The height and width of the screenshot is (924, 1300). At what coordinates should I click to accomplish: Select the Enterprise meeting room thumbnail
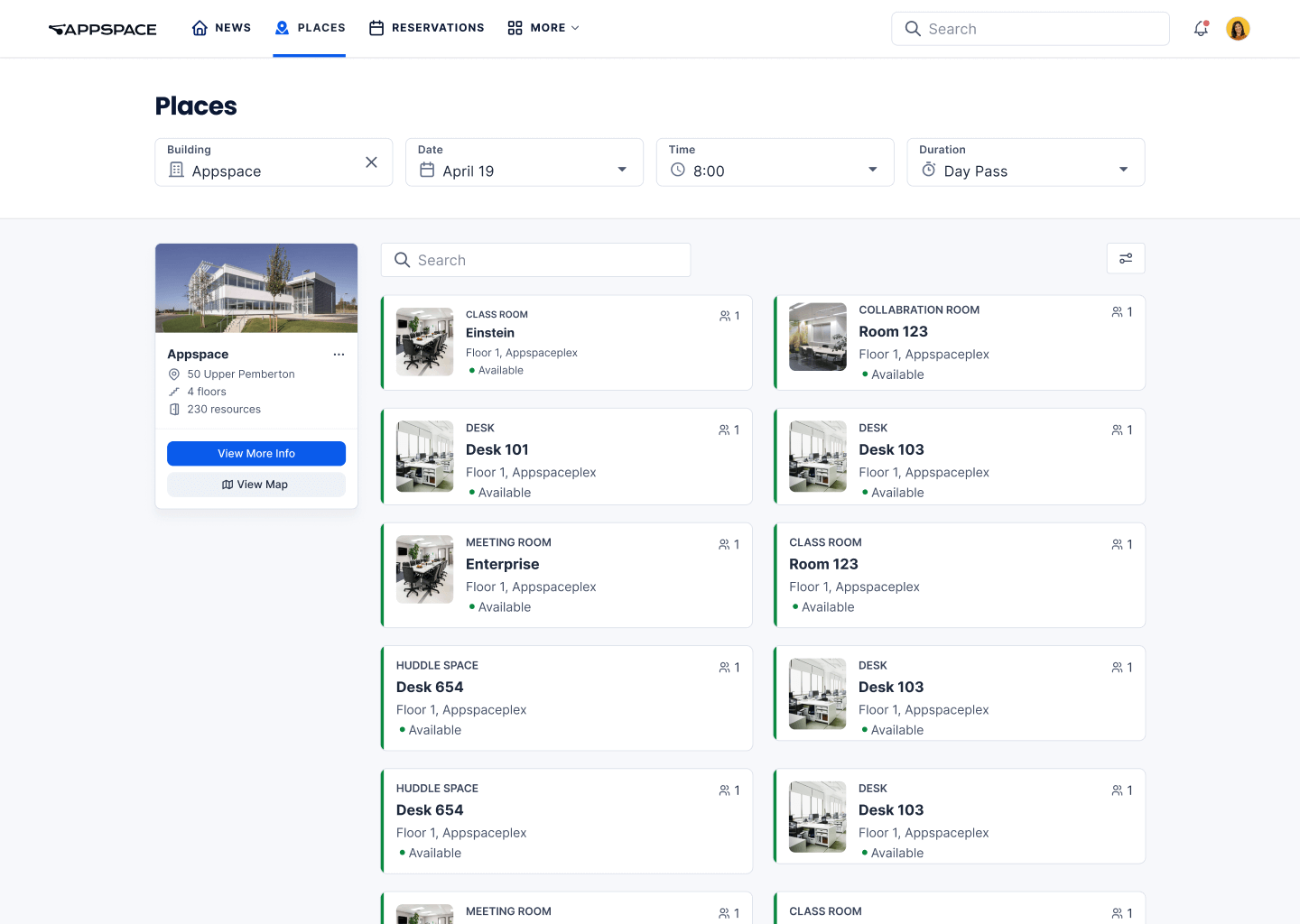(x=424, y=569)
